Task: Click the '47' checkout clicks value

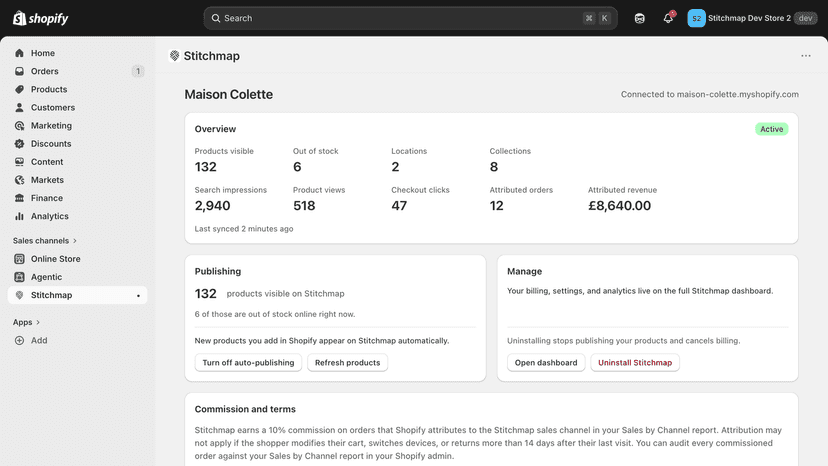Action: click(399, 206)
